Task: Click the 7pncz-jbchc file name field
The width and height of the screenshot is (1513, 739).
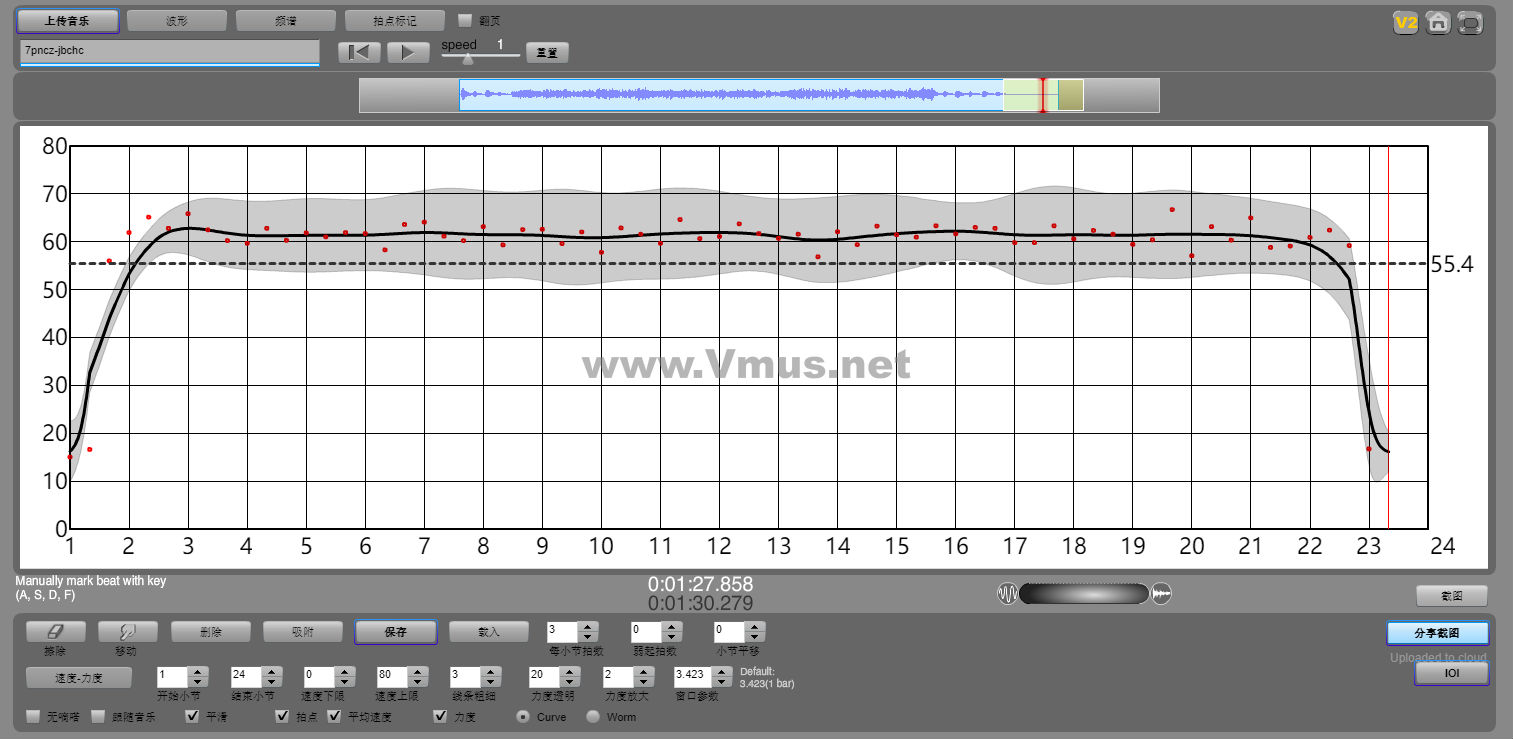Action: pyautogui.click(x=169, y=52)
